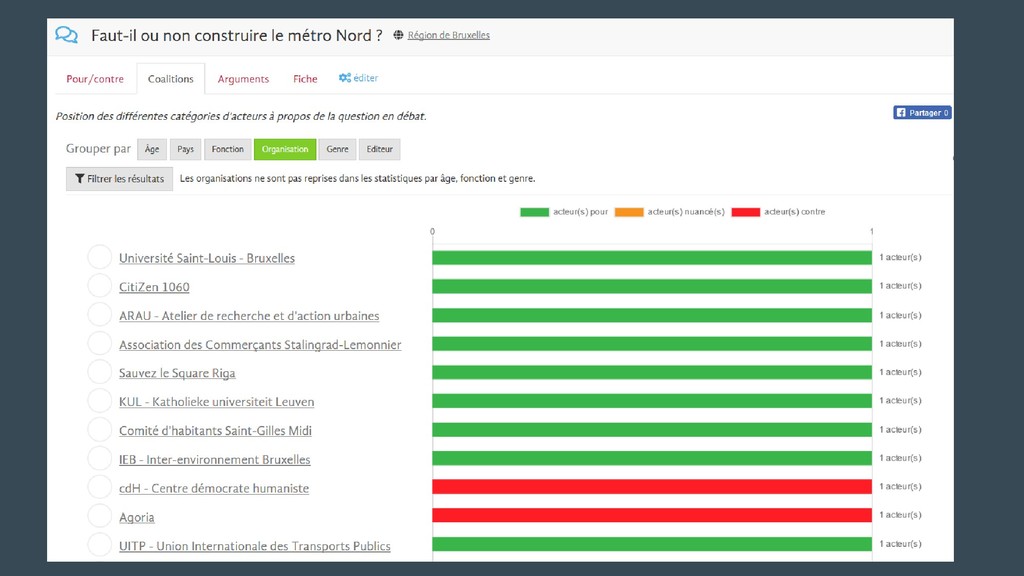The height and width of the screenshot is (576, 1024).
Task: Click title 'Faut-il ou non construire le métro Nord ?'
Action: [236, 35]
